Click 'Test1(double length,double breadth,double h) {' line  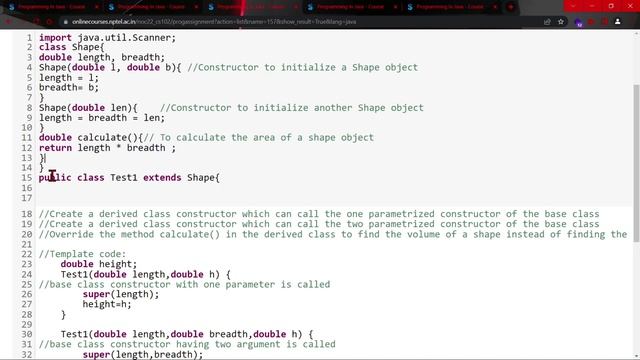187,334
